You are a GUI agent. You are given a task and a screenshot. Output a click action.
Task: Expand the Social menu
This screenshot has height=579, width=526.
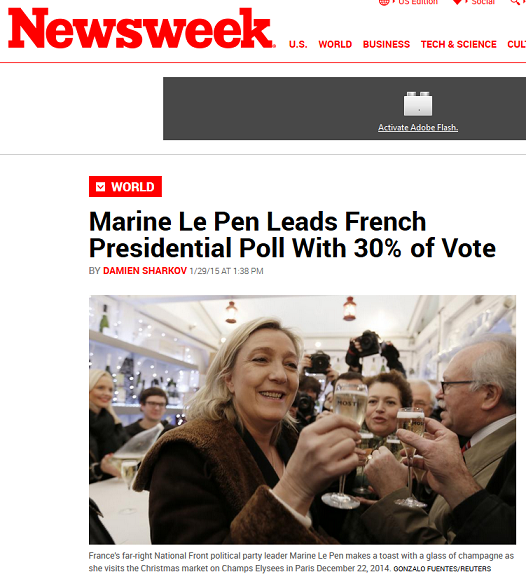(483, 2)
